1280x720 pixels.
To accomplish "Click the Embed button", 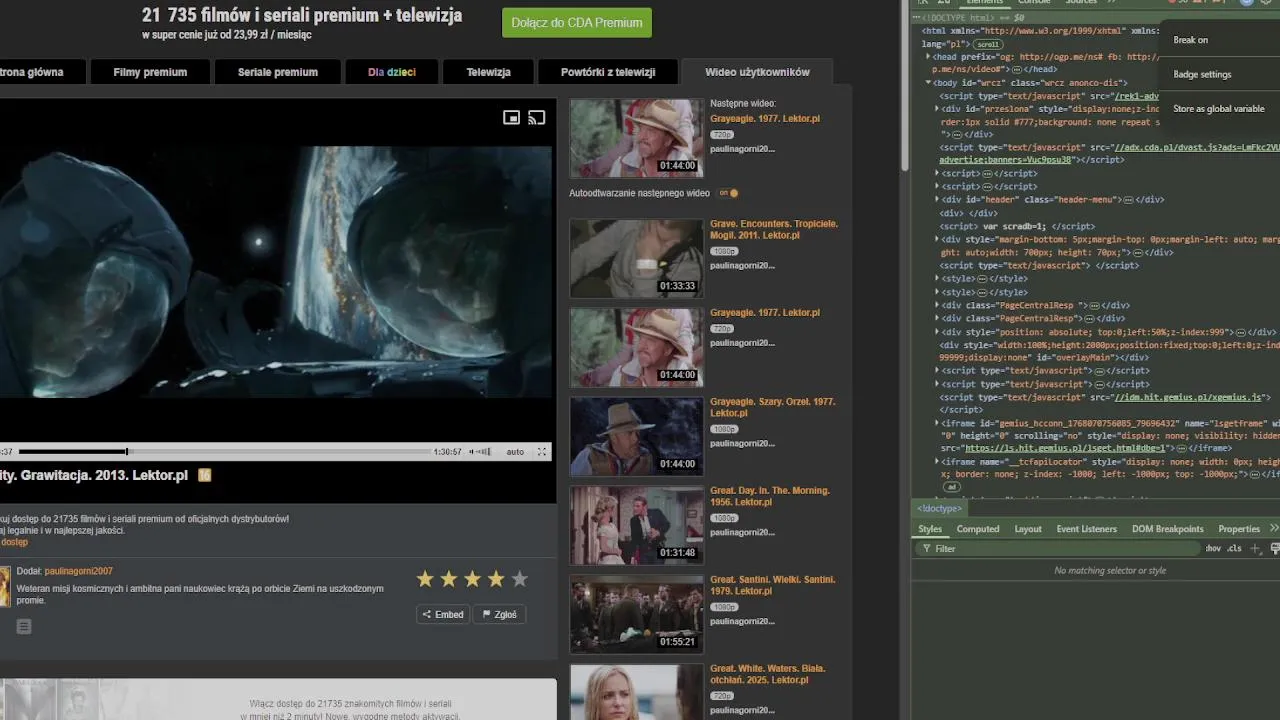I will (442, 614).
